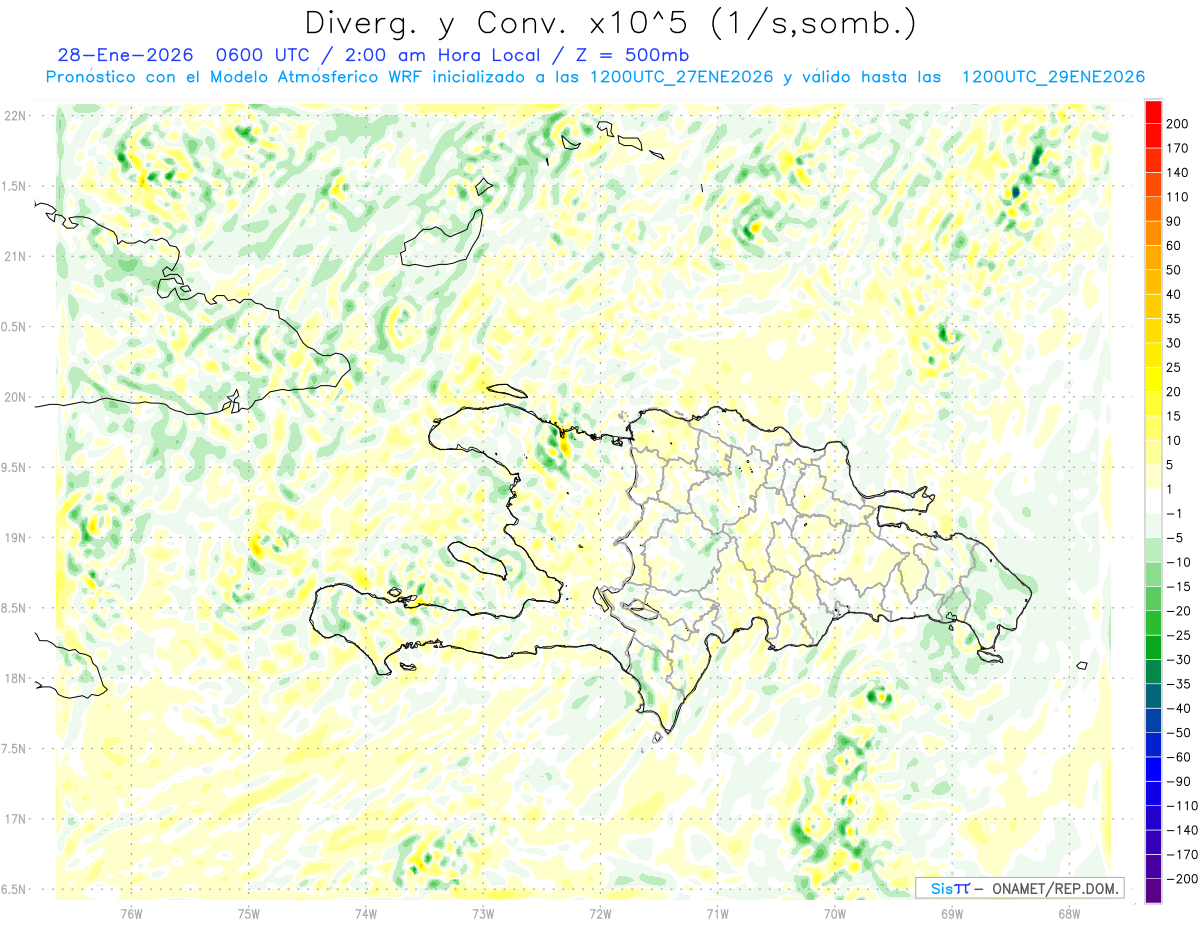Click the '19N' latitude label
The height and width of the screenshot is (927, 1200).
point(15,538)
